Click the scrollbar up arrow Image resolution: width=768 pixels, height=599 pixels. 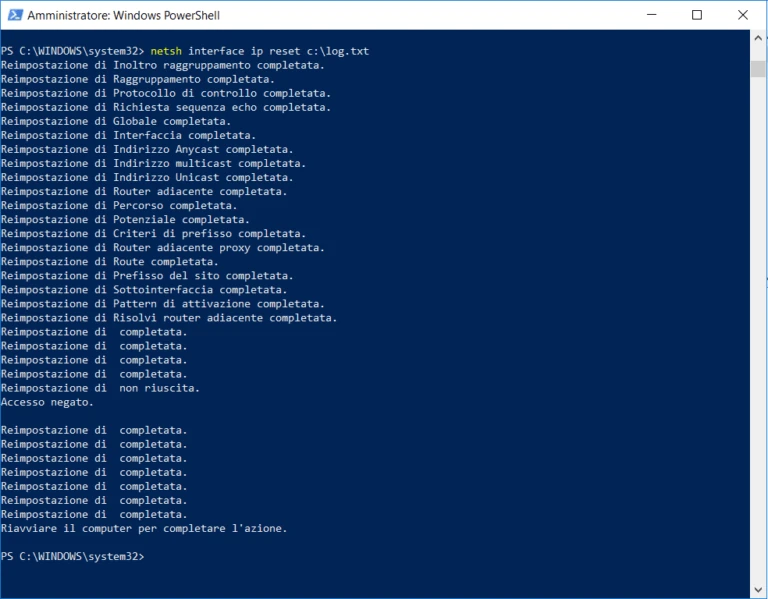click(x=758, y=38)
